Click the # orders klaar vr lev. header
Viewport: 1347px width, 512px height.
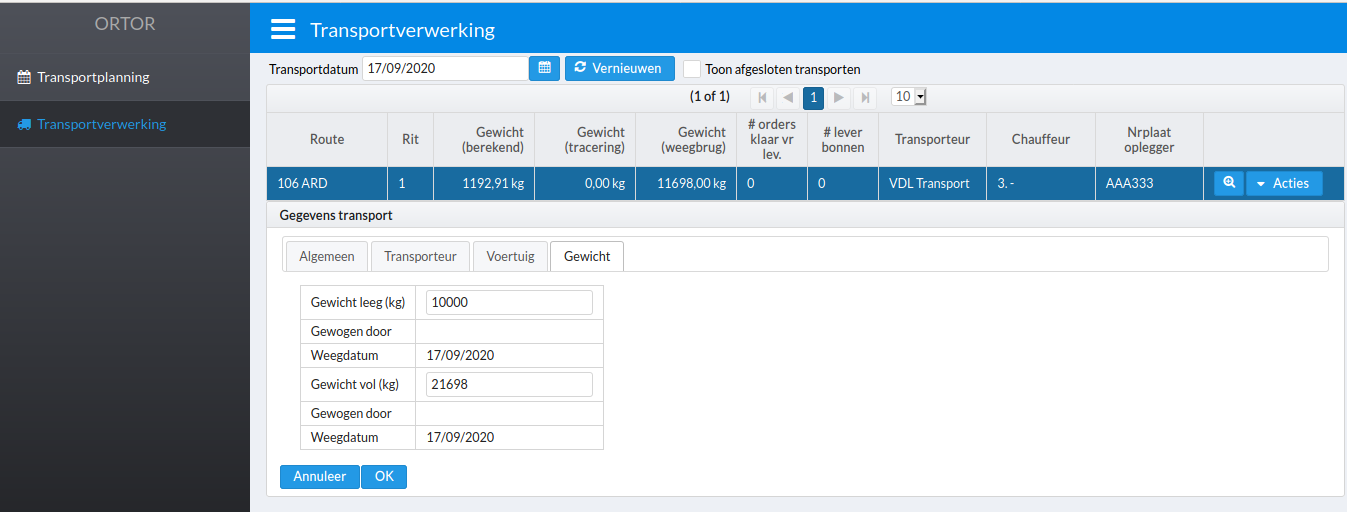772,139
